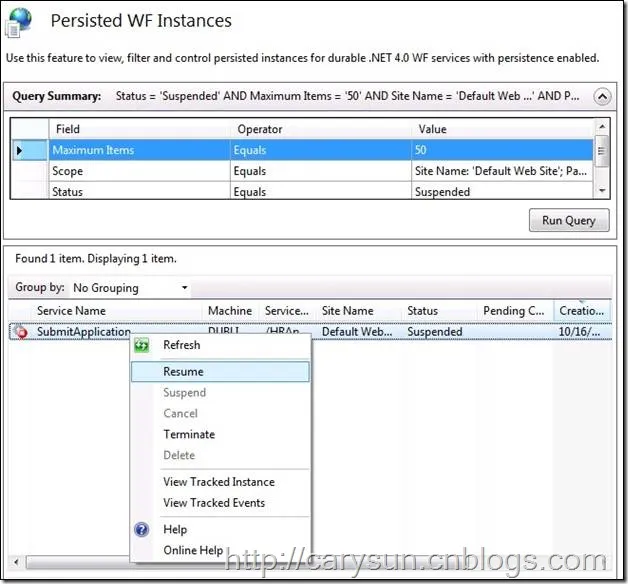The width and height of the screenshot is (628, 584).
Task: Click the Maximum Items field cell
Action: [139, 151]
